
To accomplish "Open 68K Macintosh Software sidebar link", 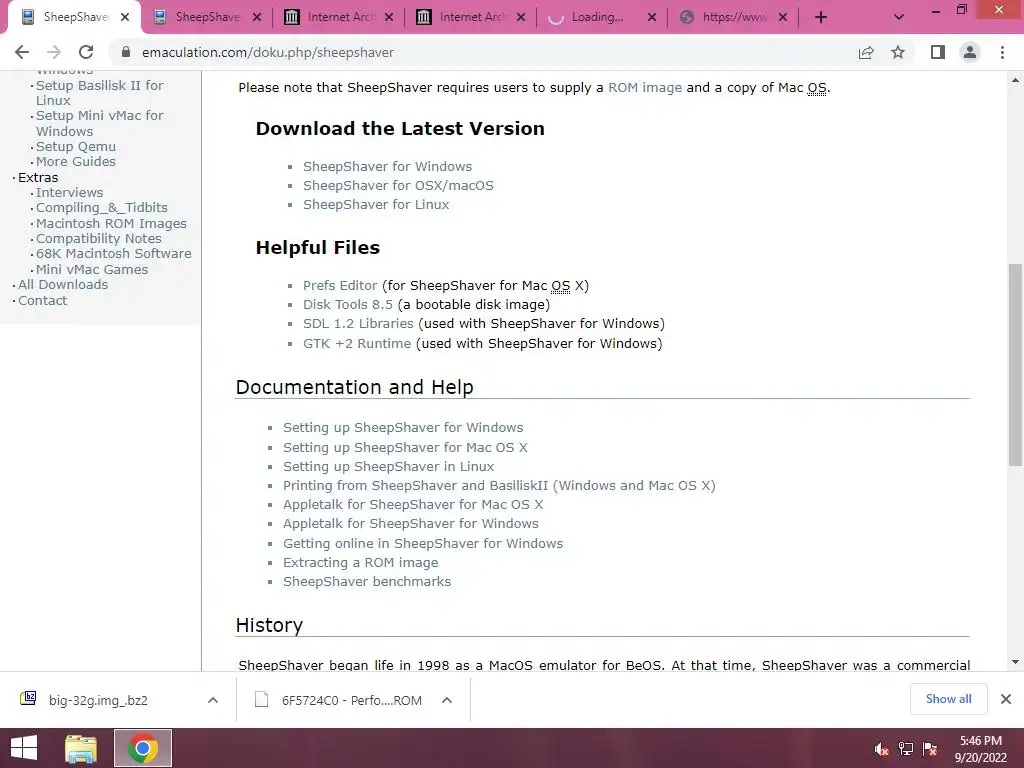I will pos(114,253).
